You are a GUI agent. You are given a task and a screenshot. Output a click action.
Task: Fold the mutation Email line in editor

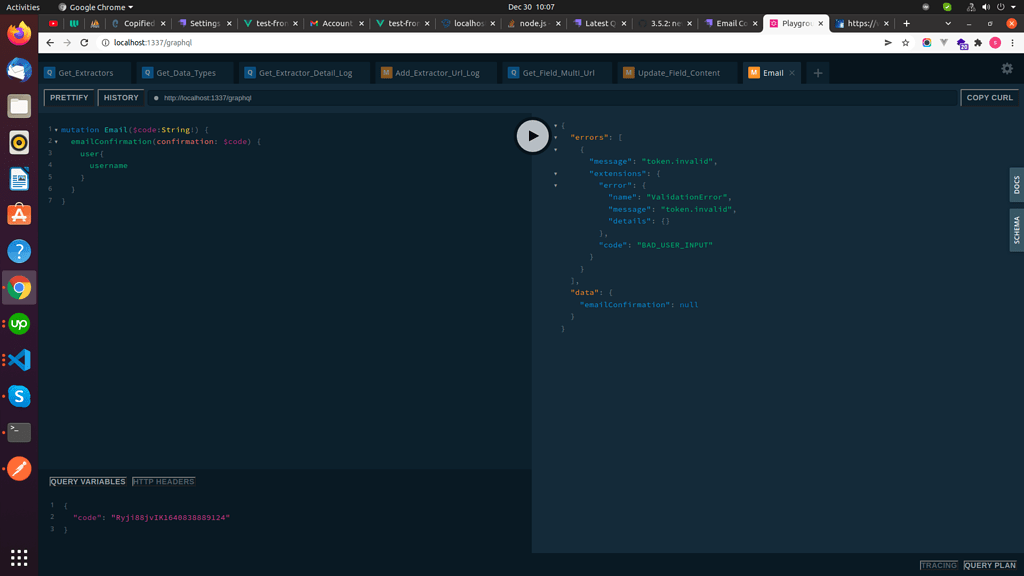click(56, 130)
